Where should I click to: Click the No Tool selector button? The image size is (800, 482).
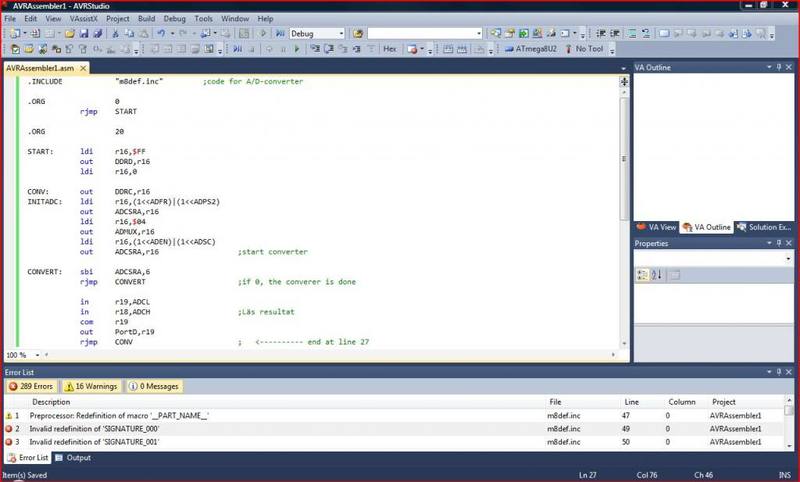pos(584,49)
